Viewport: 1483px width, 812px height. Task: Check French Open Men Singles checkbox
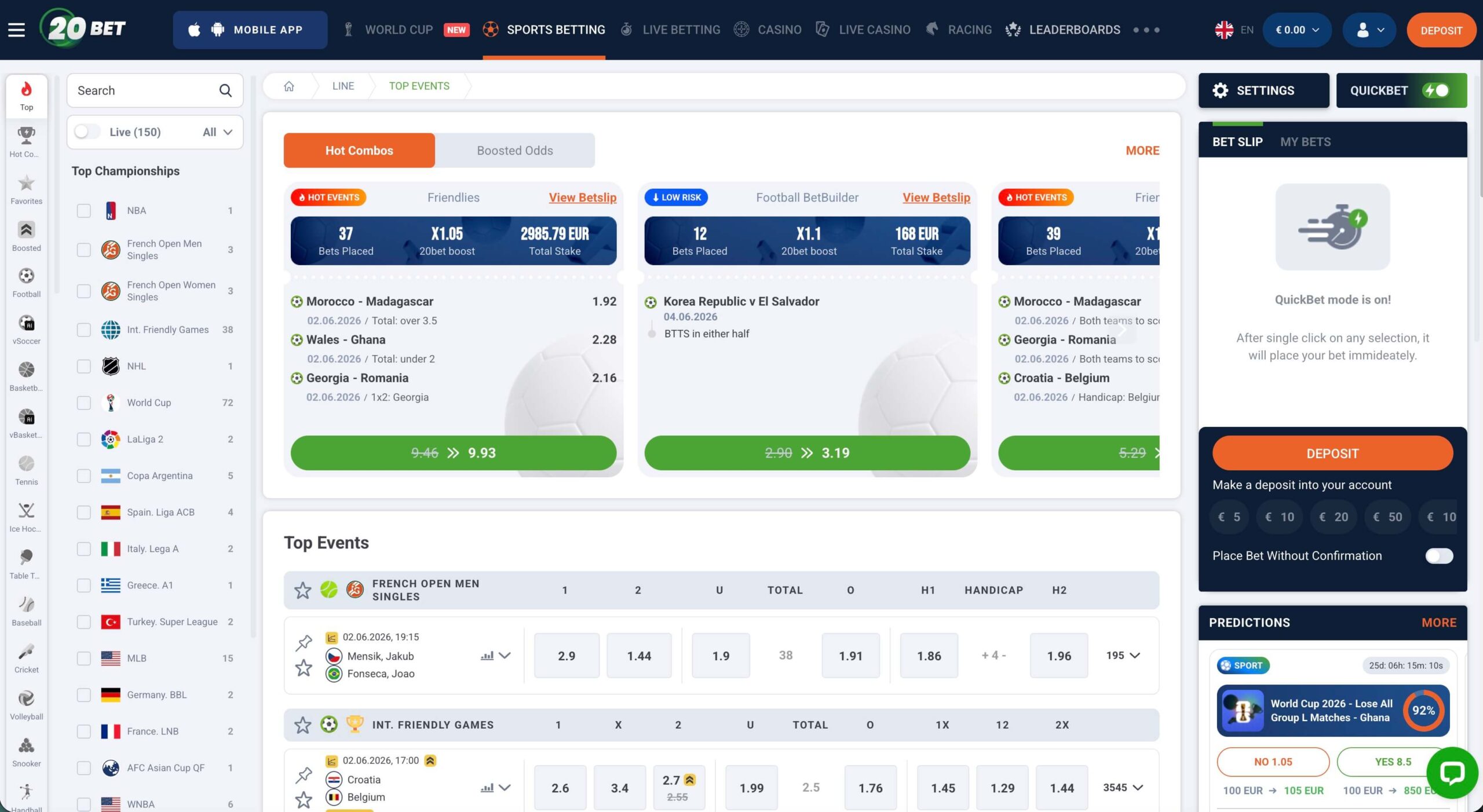[84, 250]
